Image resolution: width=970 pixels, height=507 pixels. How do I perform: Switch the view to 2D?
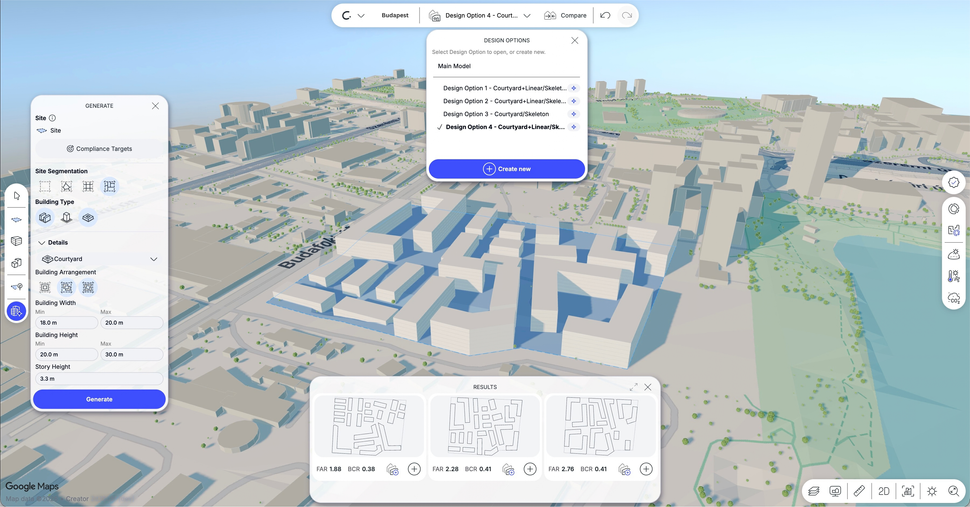(x=883, y=491)
